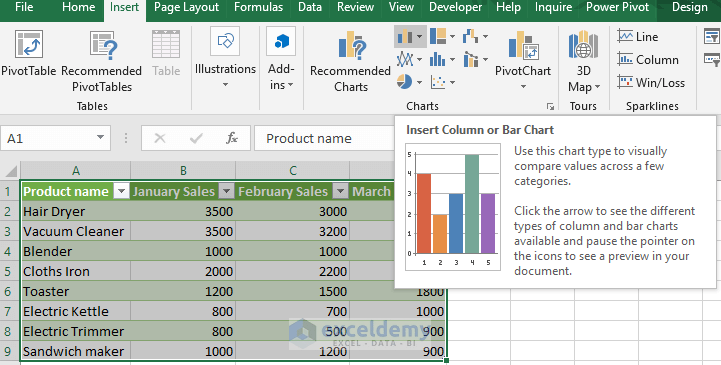This screenshot has width=721, height=365.
Task: Select the Cloths Iron cell
Action: pos(76,271)
